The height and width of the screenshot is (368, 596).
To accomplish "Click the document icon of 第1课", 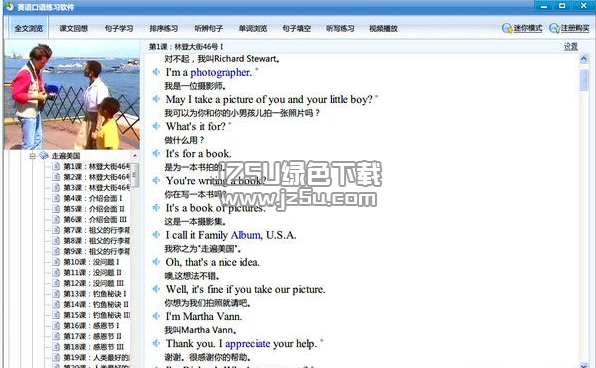I will [x=56, y=167].
